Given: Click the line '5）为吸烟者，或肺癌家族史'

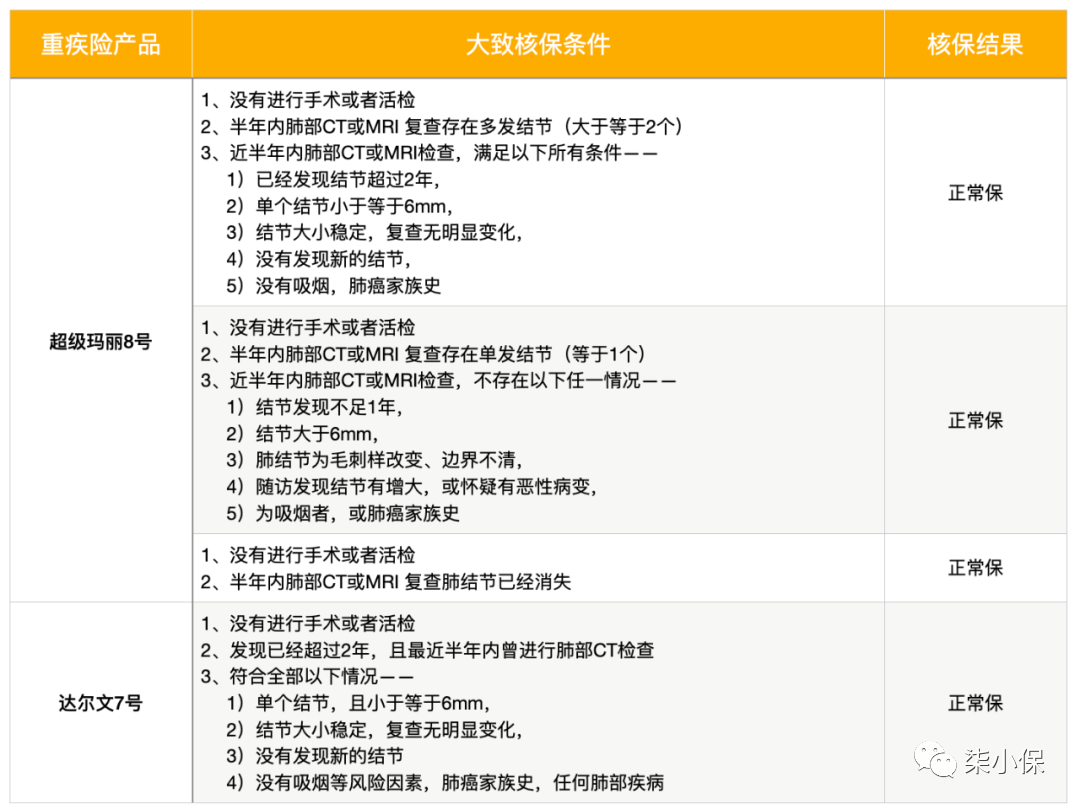Looking at the screenshot, I should point(343,513).
